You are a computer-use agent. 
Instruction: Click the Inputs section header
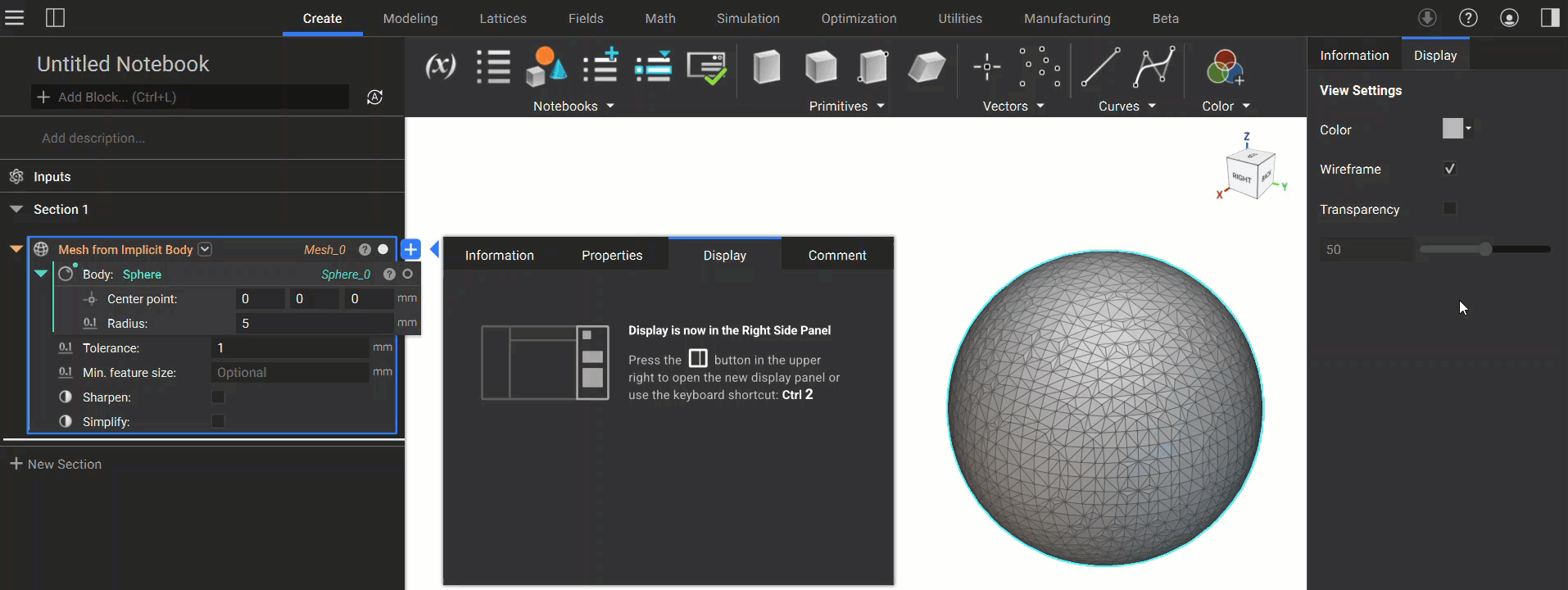coord(202,176)
